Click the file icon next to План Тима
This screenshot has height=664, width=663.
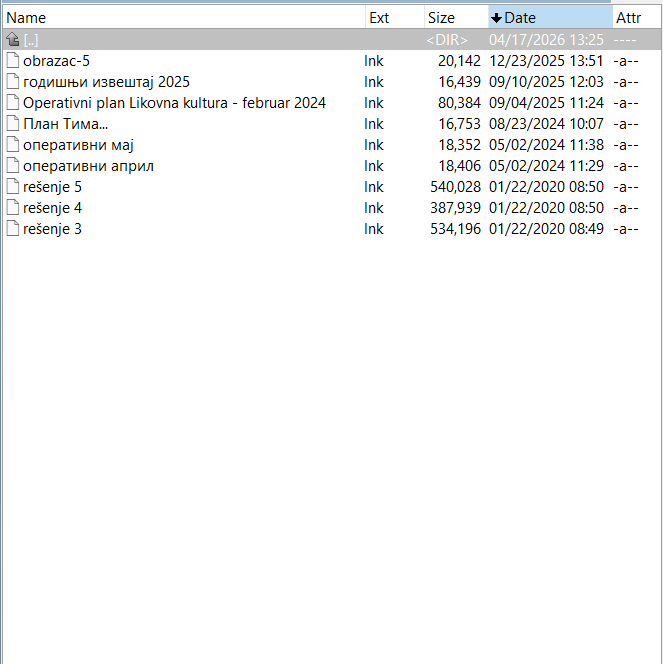(13, 124)
